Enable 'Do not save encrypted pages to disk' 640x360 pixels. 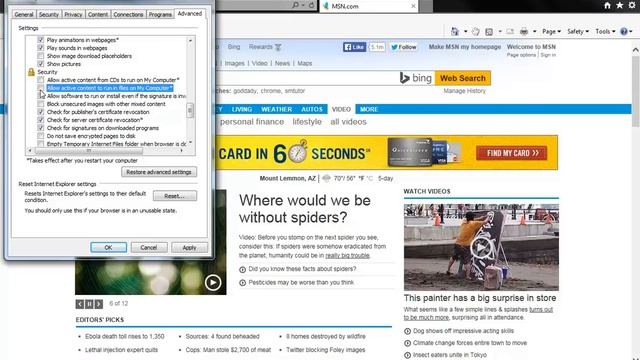point(40,136)
